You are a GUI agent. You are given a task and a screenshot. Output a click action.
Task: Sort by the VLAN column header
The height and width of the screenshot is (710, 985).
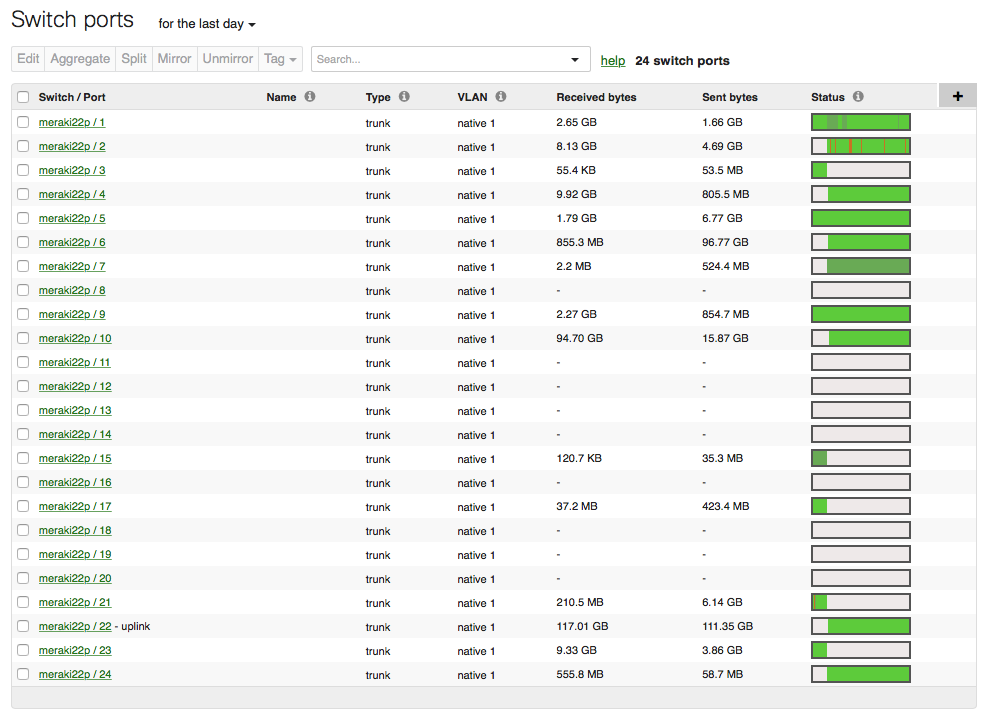(x=472, y=97)
